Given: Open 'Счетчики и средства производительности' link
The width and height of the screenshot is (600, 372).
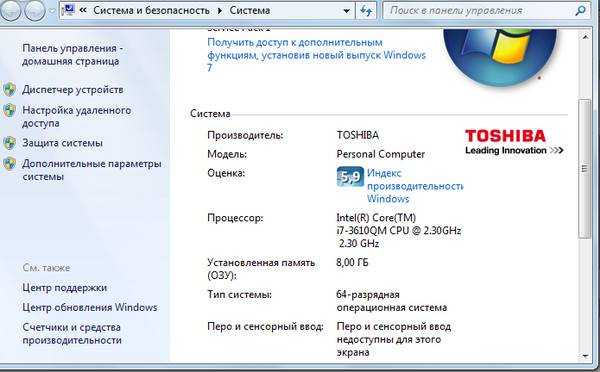Looking at the screenshot, I should click(x=72, y=334).
